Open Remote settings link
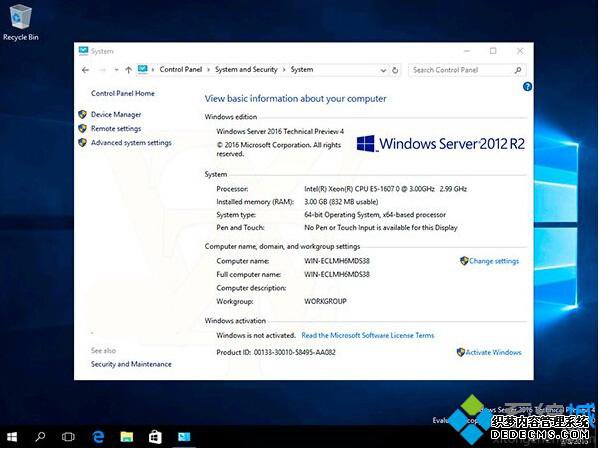The height and width of the screenshot is (449, 600). click(x=116, y=129)
